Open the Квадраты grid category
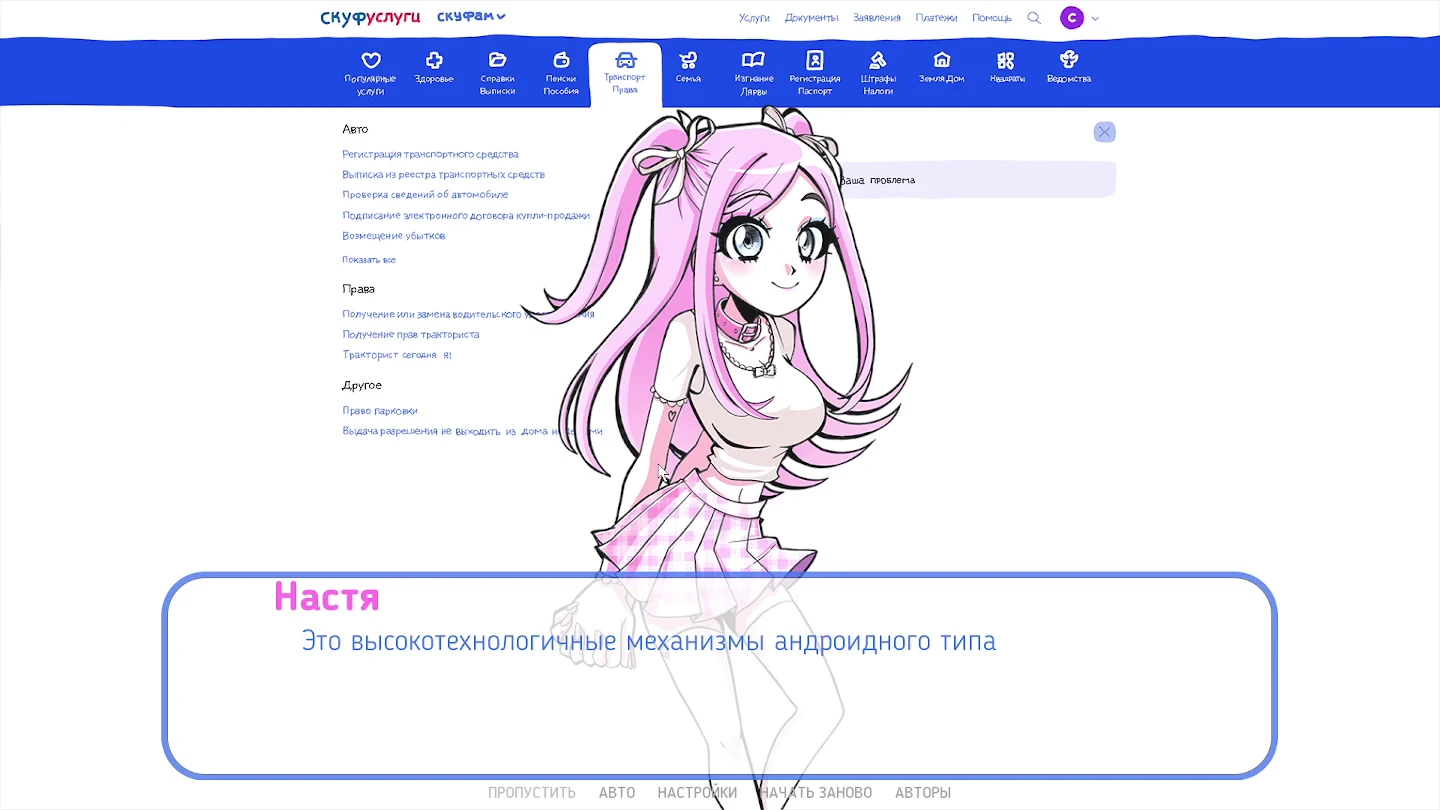The height and width of the screenshot is (810, 1440). [x=1006, y=68]
